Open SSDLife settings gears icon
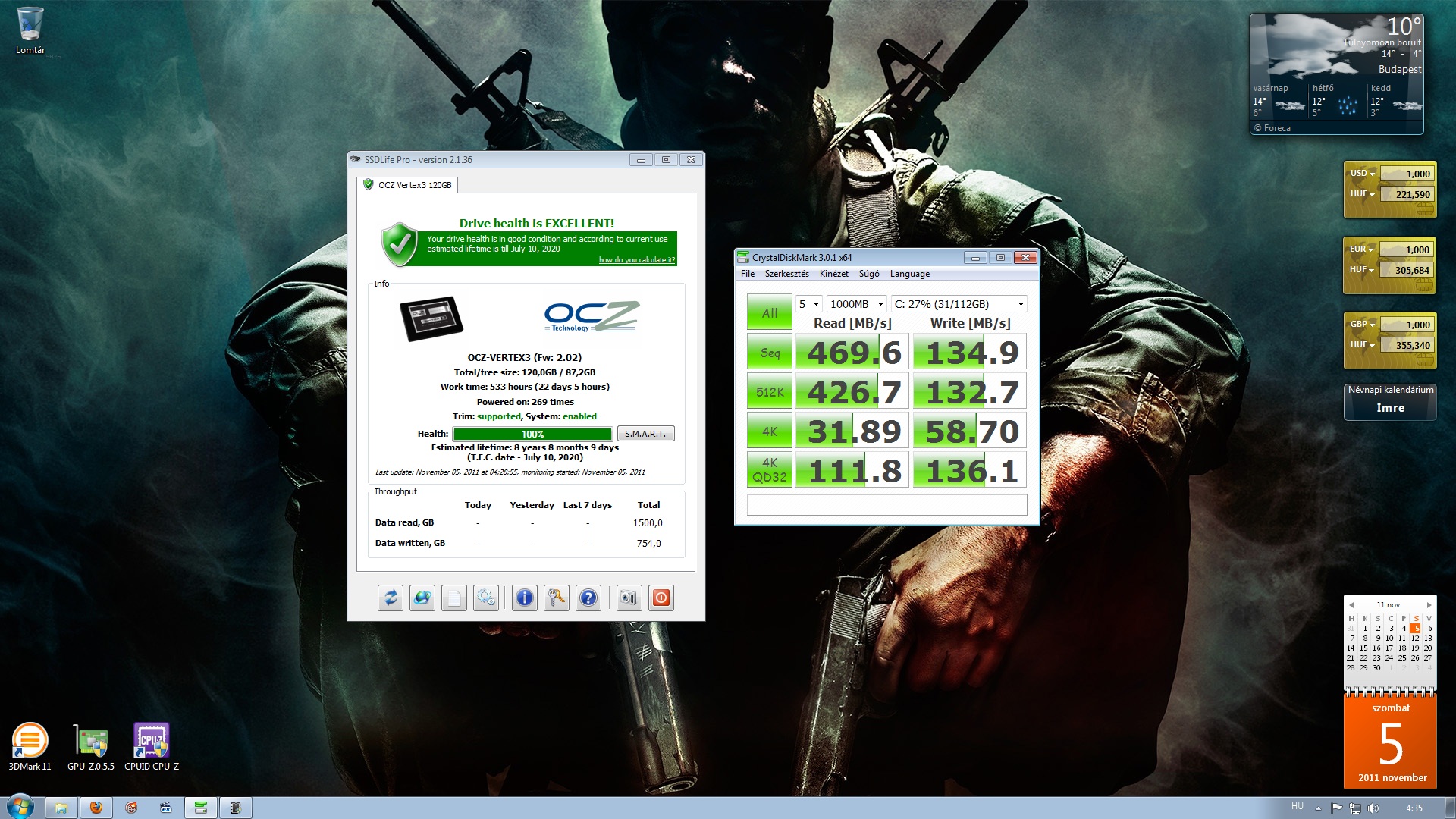The image size is (1456, 819). 486,598
